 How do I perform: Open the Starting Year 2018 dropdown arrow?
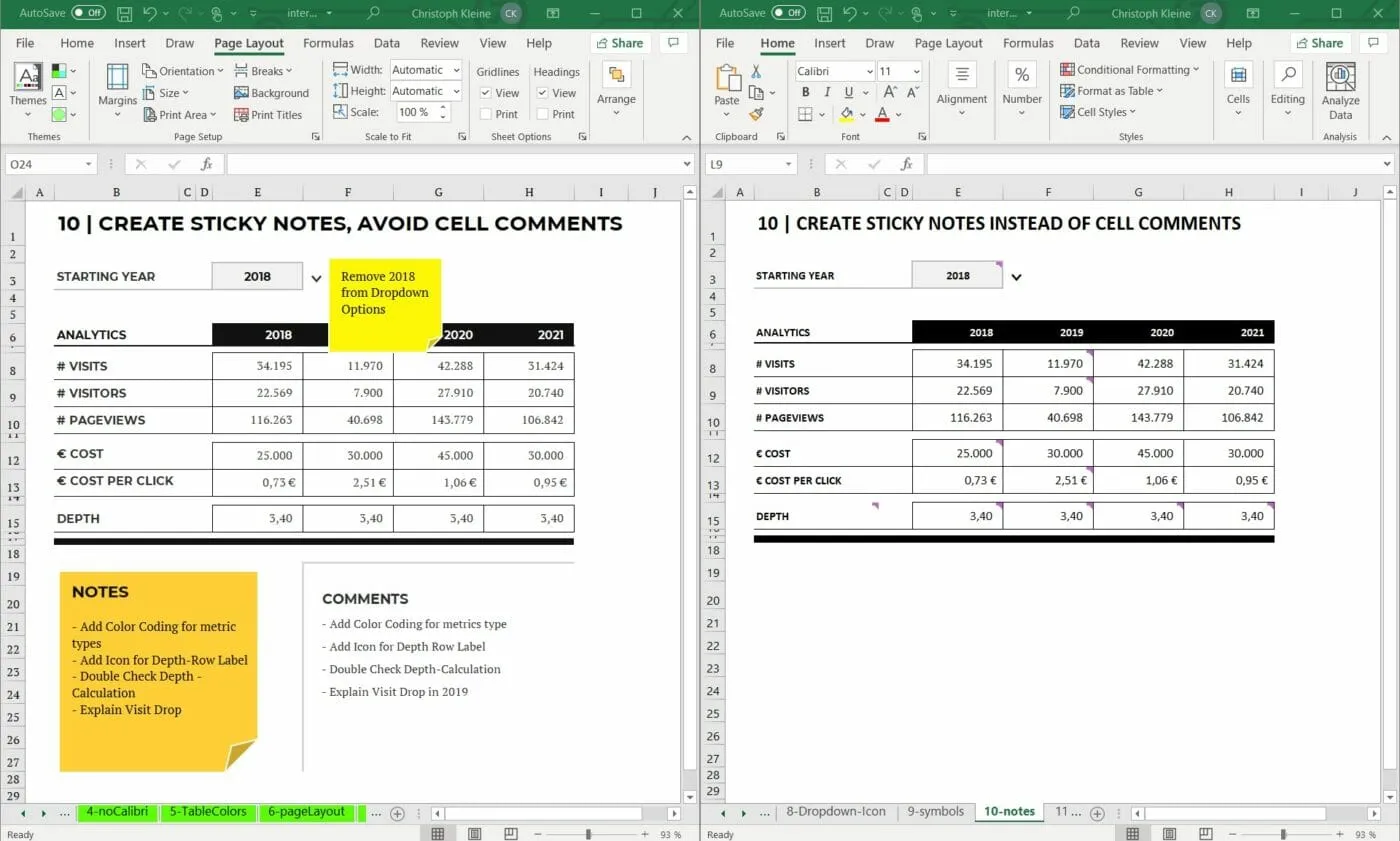point(316,276)
